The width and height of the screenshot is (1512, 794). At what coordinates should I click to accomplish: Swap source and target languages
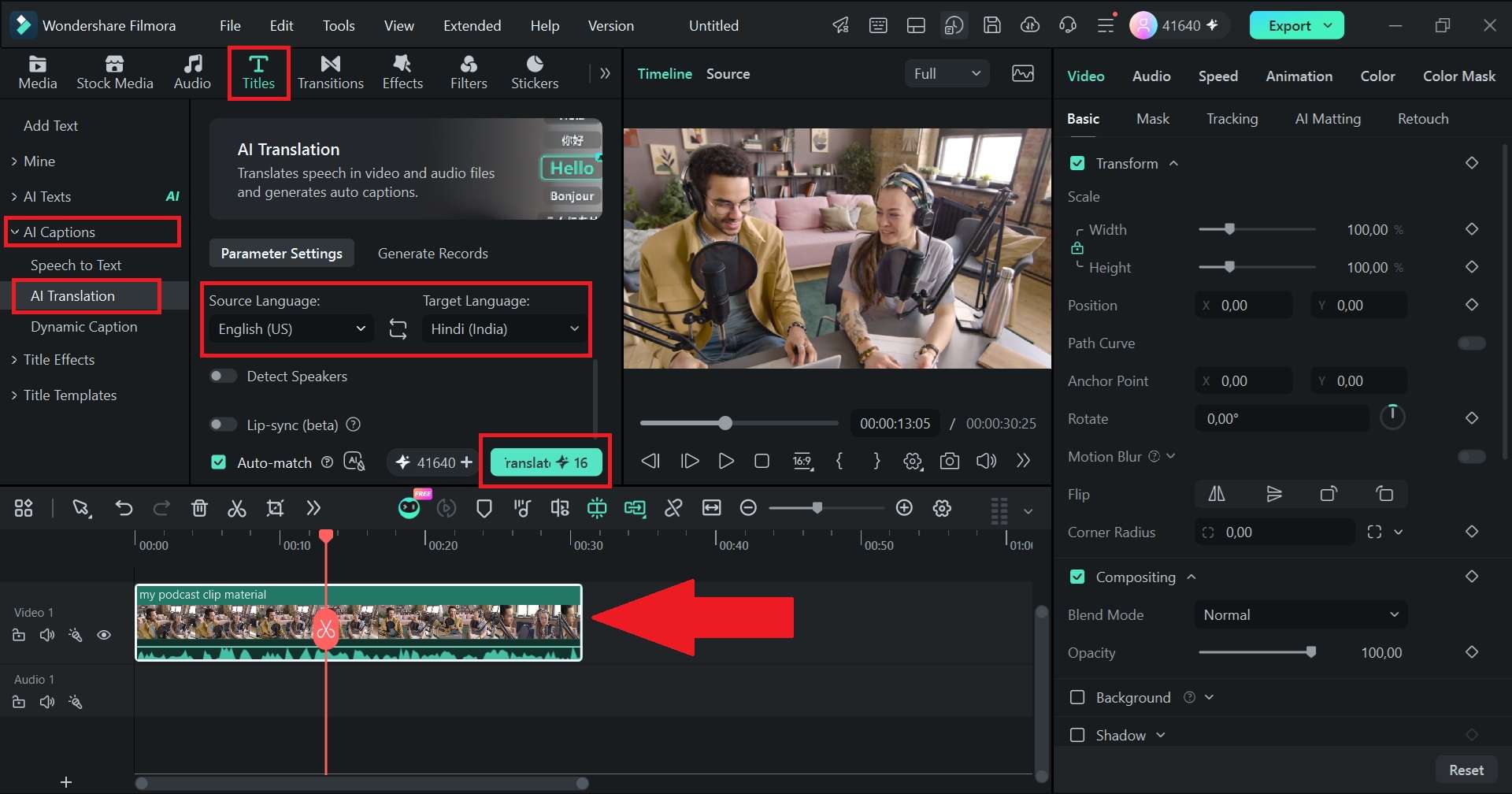[398, 329]
